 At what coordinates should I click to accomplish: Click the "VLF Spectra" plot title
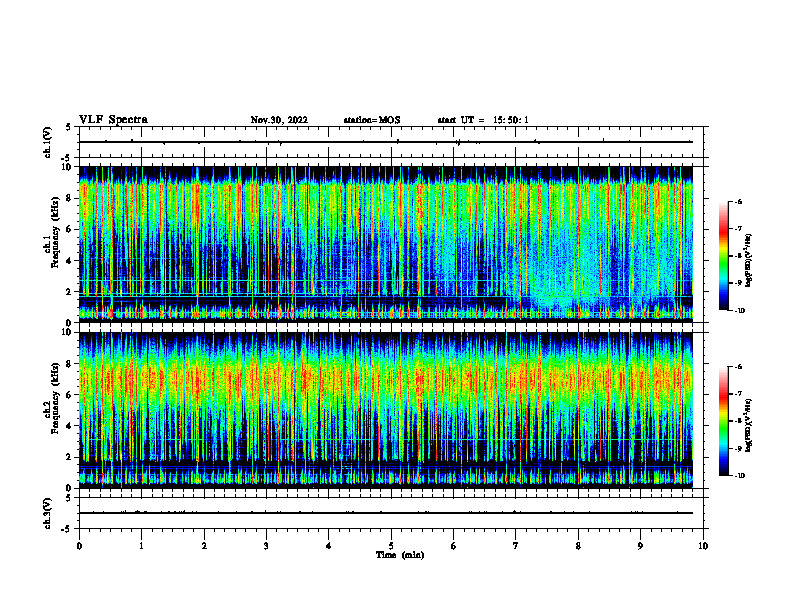tap(113, 120)
